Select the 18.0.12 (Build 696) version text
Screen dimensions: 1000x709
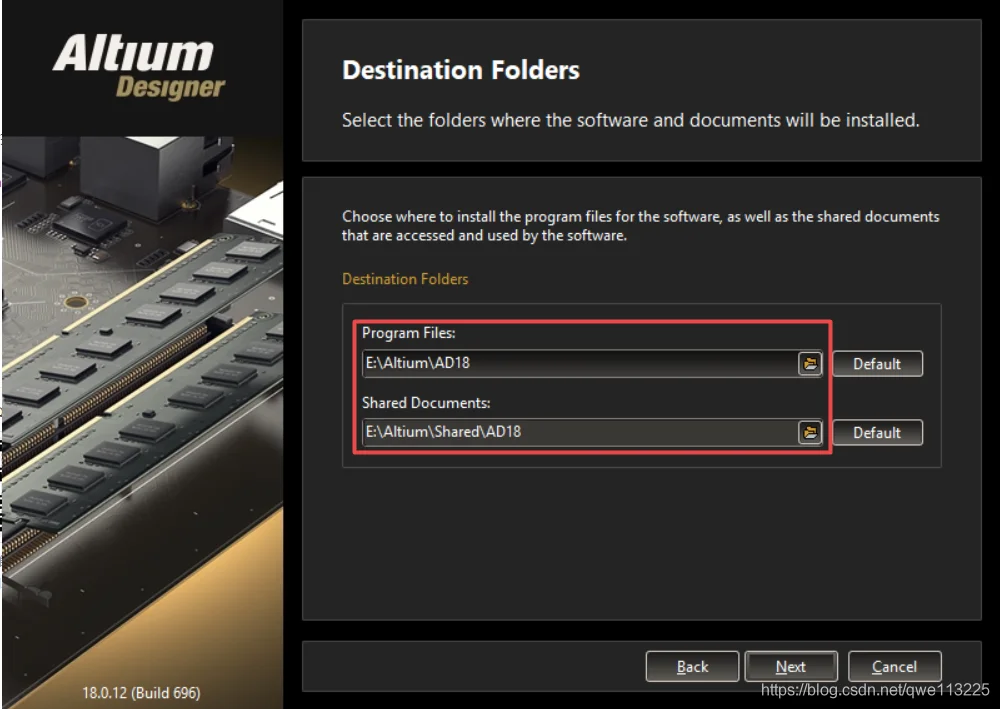141,692
